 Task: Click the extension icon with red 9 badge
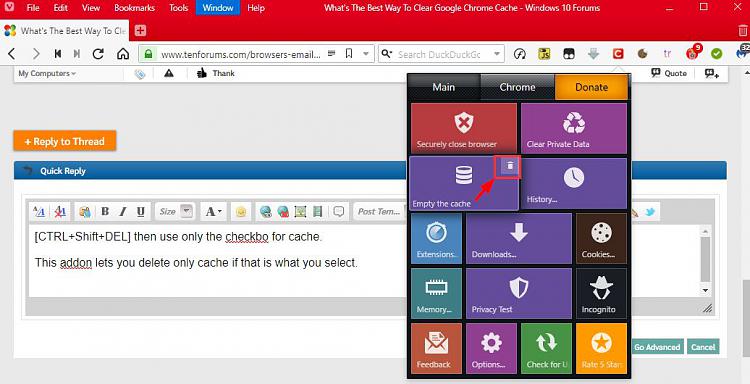pos(693,53)
